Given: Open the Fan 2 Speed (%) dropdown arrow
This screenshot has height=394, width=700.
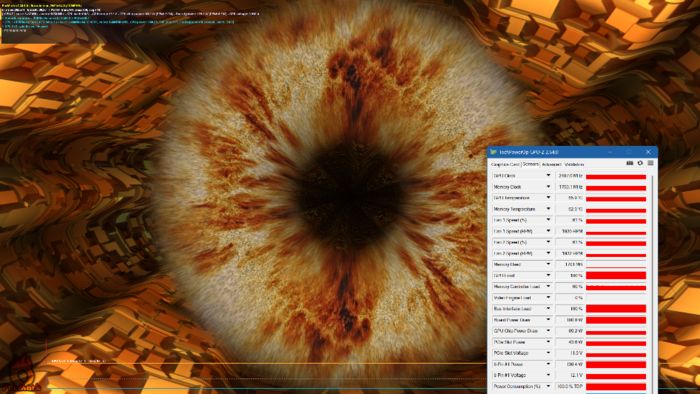Looking at the screenshot, I should coord(548,242).
